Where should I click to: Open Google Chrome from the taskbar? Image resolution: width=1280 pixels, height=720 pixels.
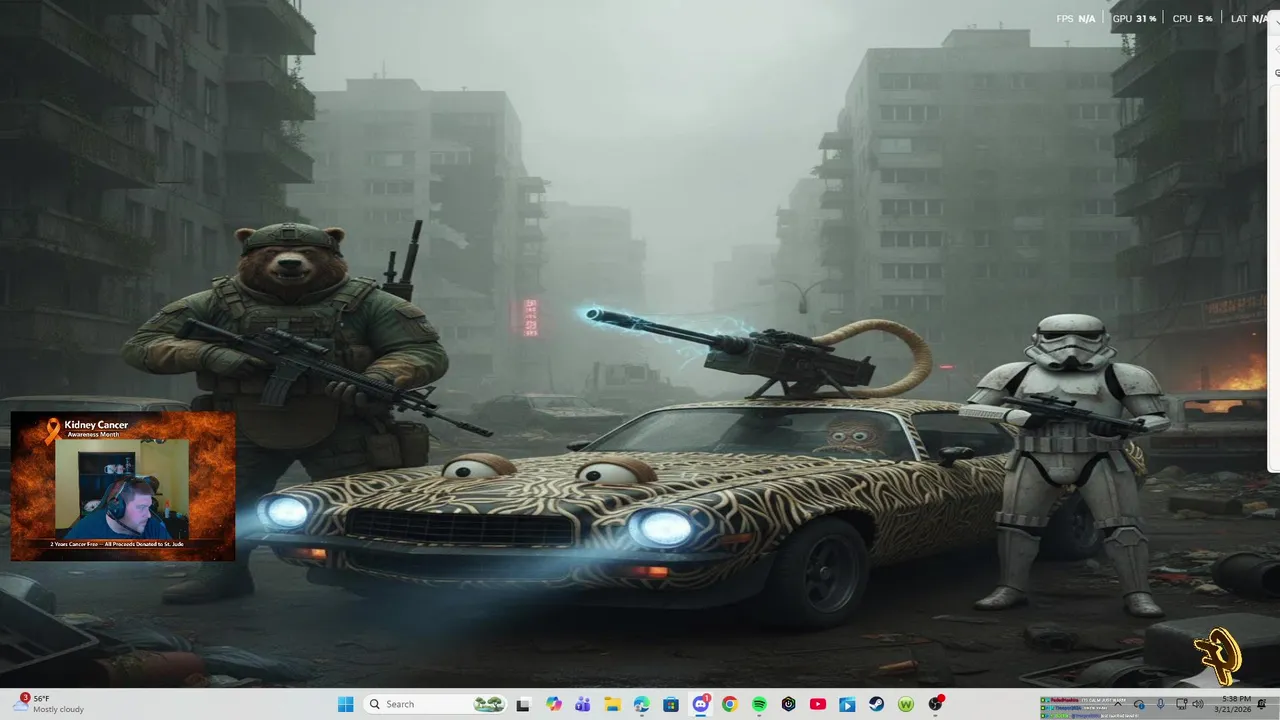pyautogui.click(x=730, y=704)
